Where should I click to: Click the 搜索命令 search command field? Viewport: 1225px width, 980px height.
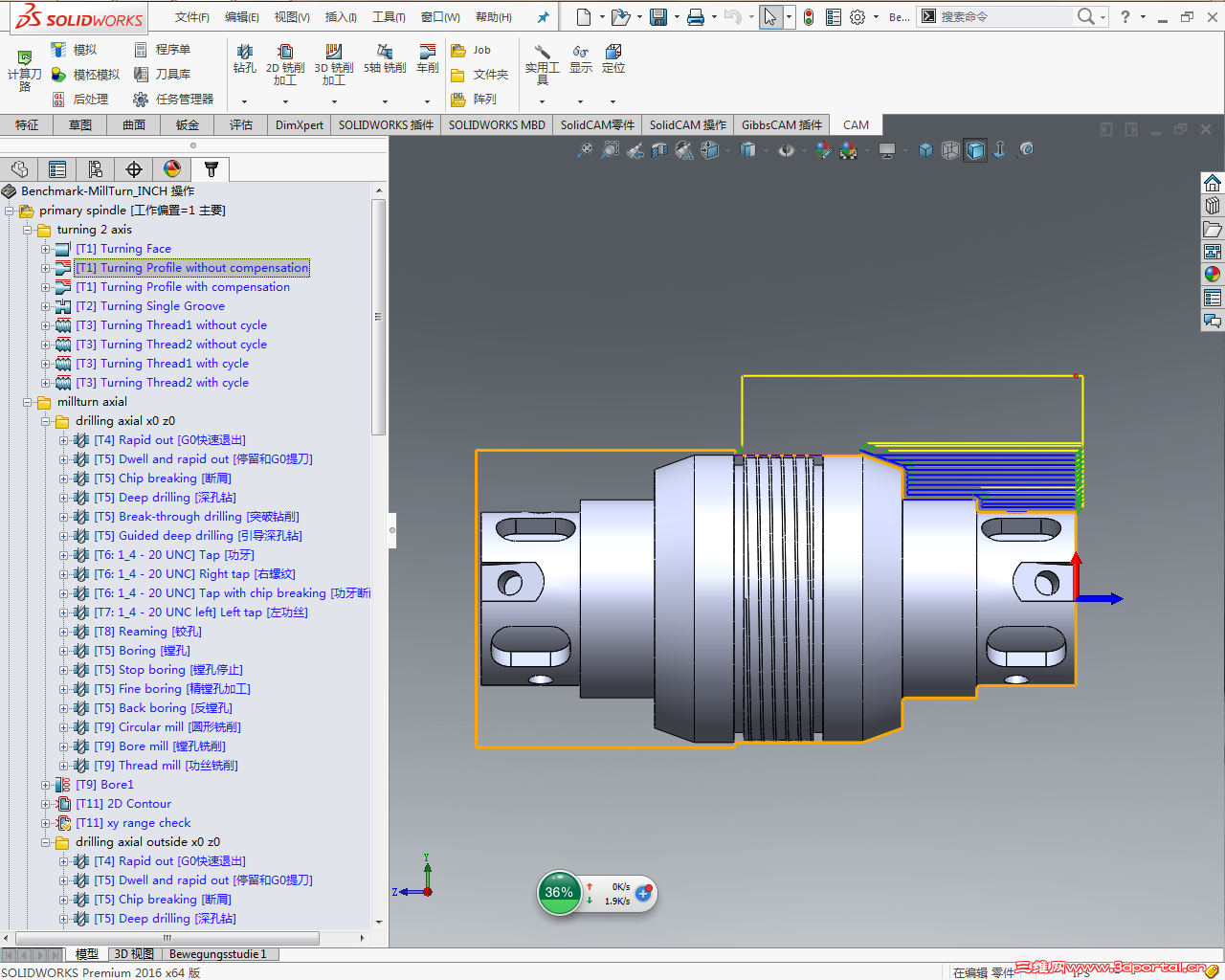coord(1005,16)
